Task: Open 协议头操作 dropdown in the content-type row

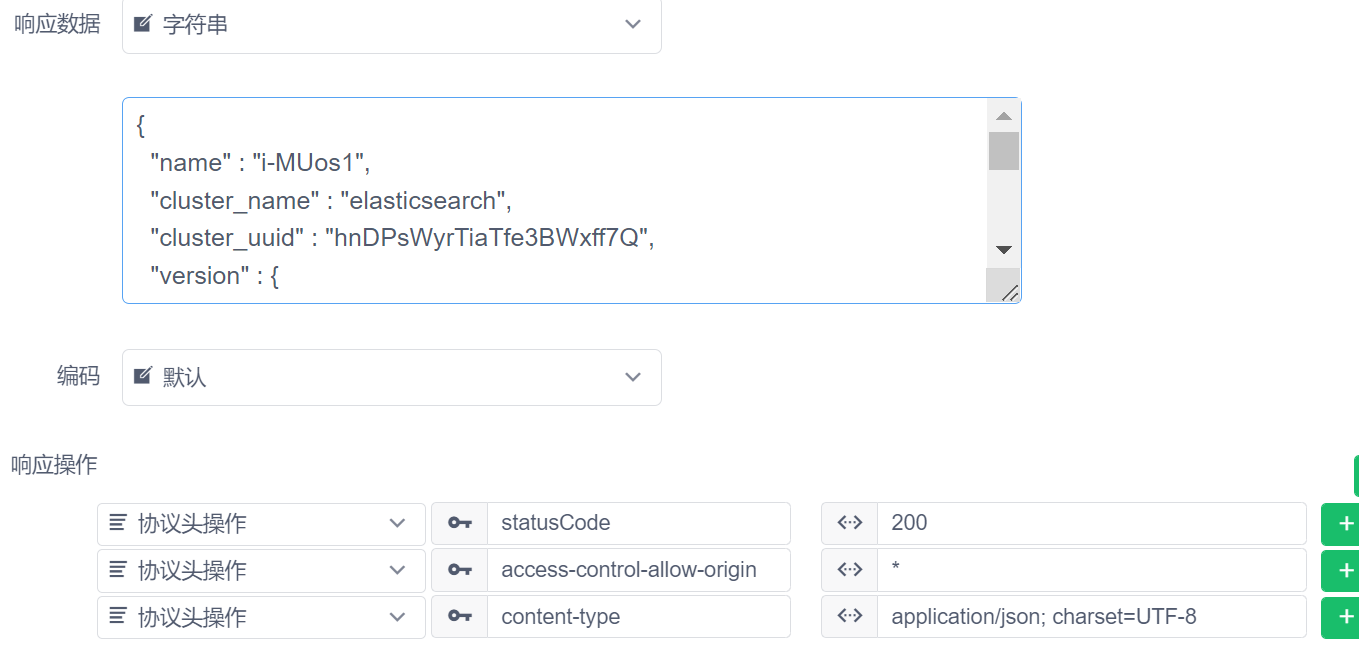Action: point(261,617)
